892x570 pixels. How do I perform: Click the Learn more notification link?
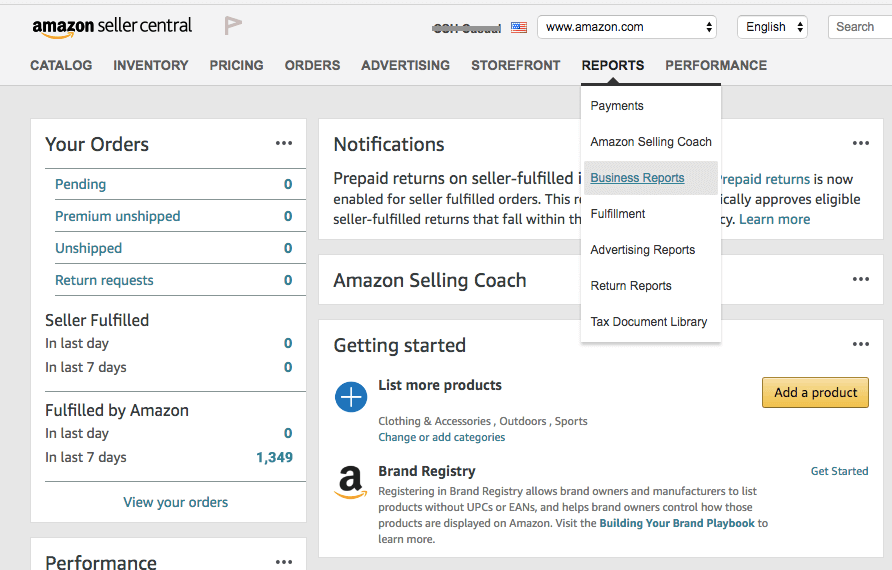[775, 220]
